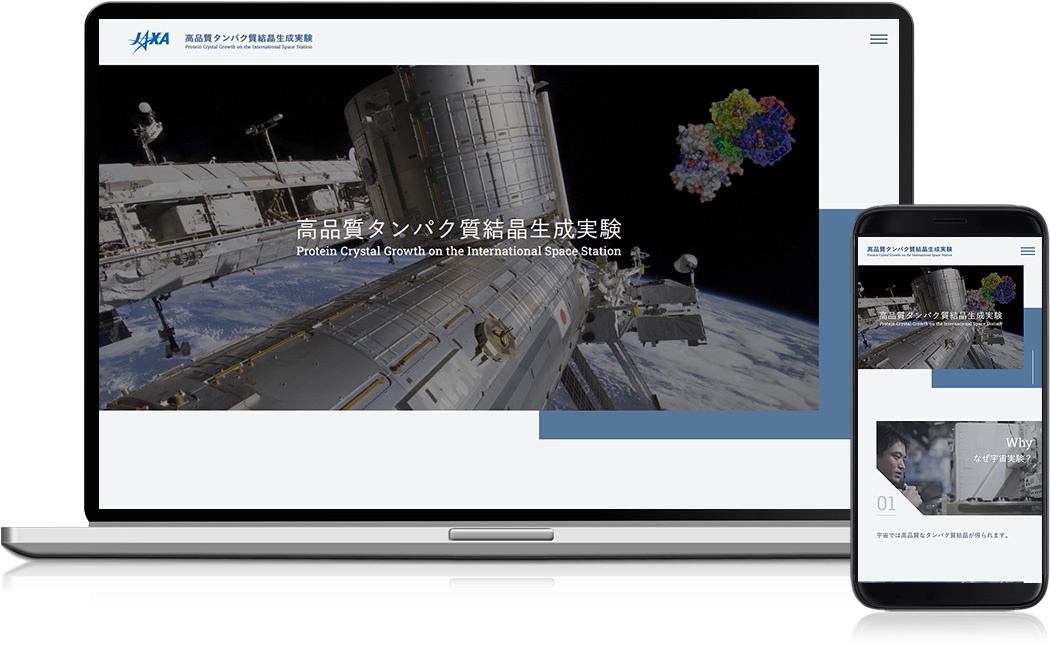This screenshot has height=650, width=1050.
Task: Click the English subtitle under the hero heading
Action: pyautogui.click(x=459, y=251)
